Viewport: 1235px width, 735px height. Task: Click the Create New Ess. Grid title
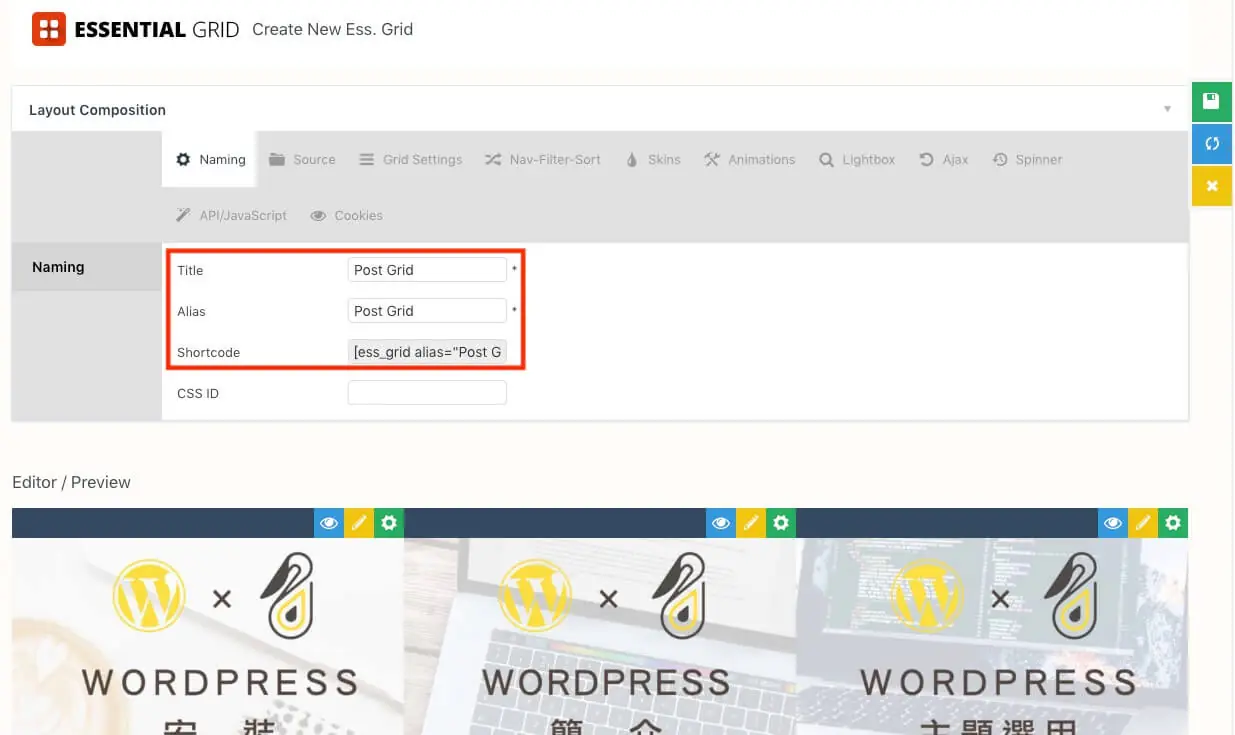click(x=332, y=29)
